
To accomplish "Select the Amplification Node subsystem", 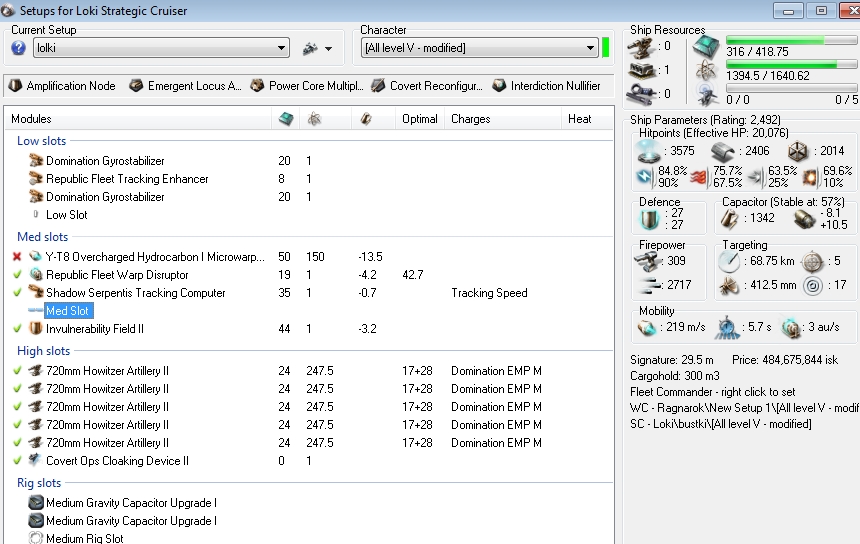I will click(62, 86).
